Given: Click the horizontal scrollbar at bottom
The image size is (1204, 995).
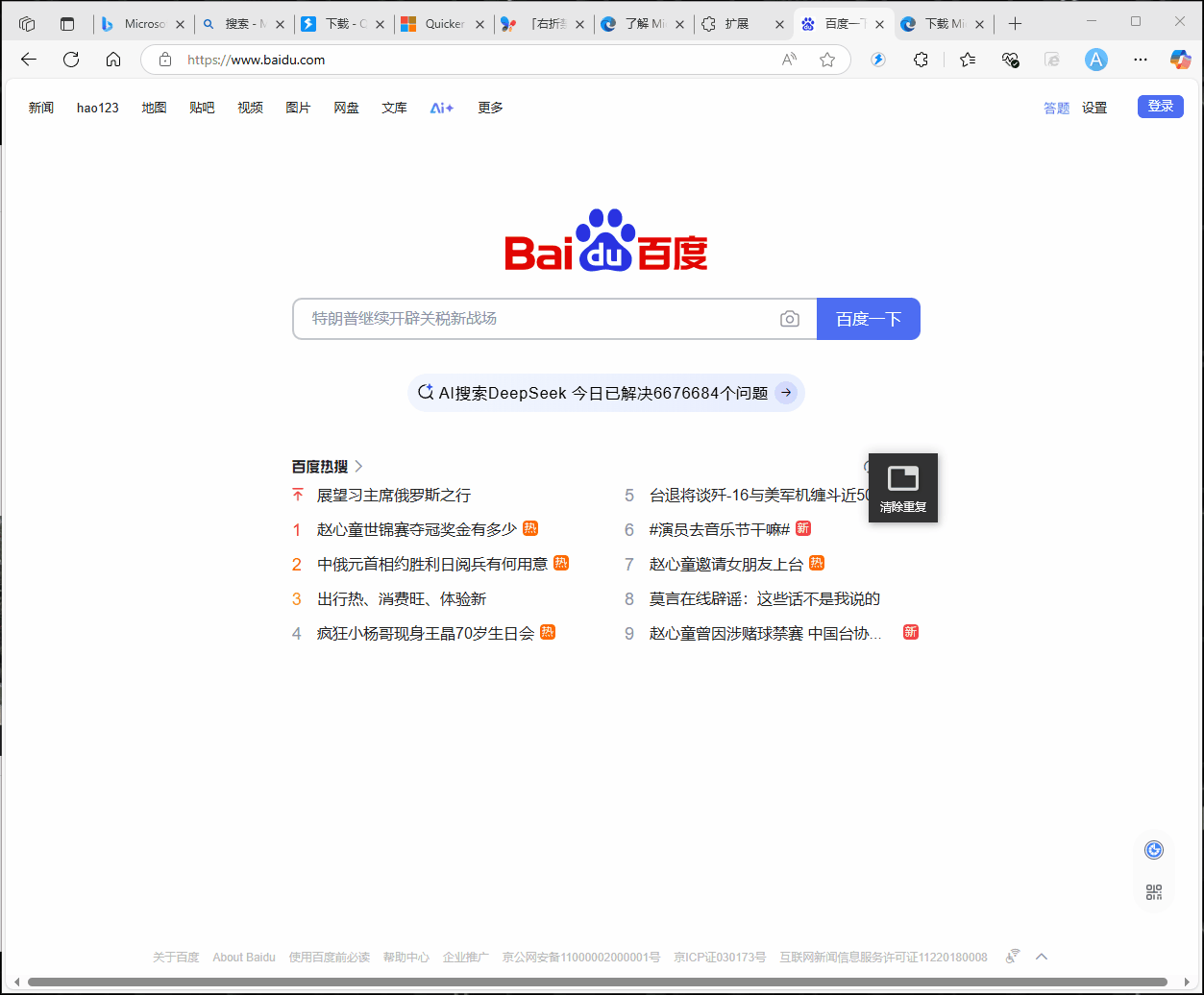Looking at the screenshot, I should tap(598, 982).
